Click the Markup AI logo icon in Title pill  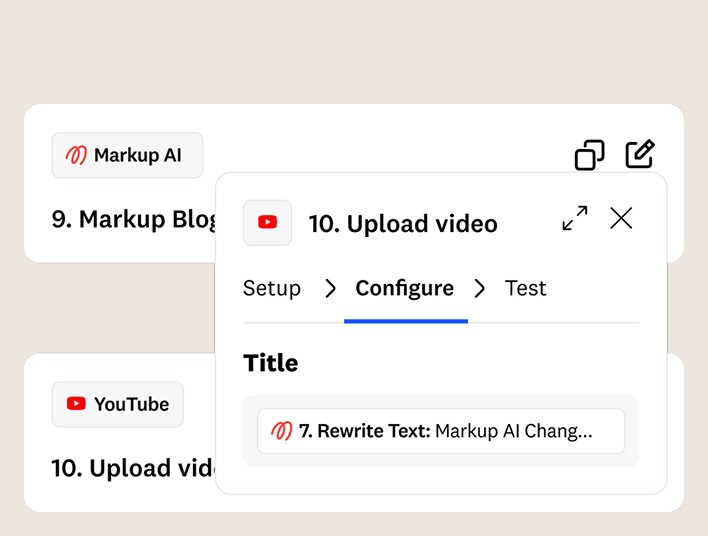pyautogui.click(x=281, y=431)
